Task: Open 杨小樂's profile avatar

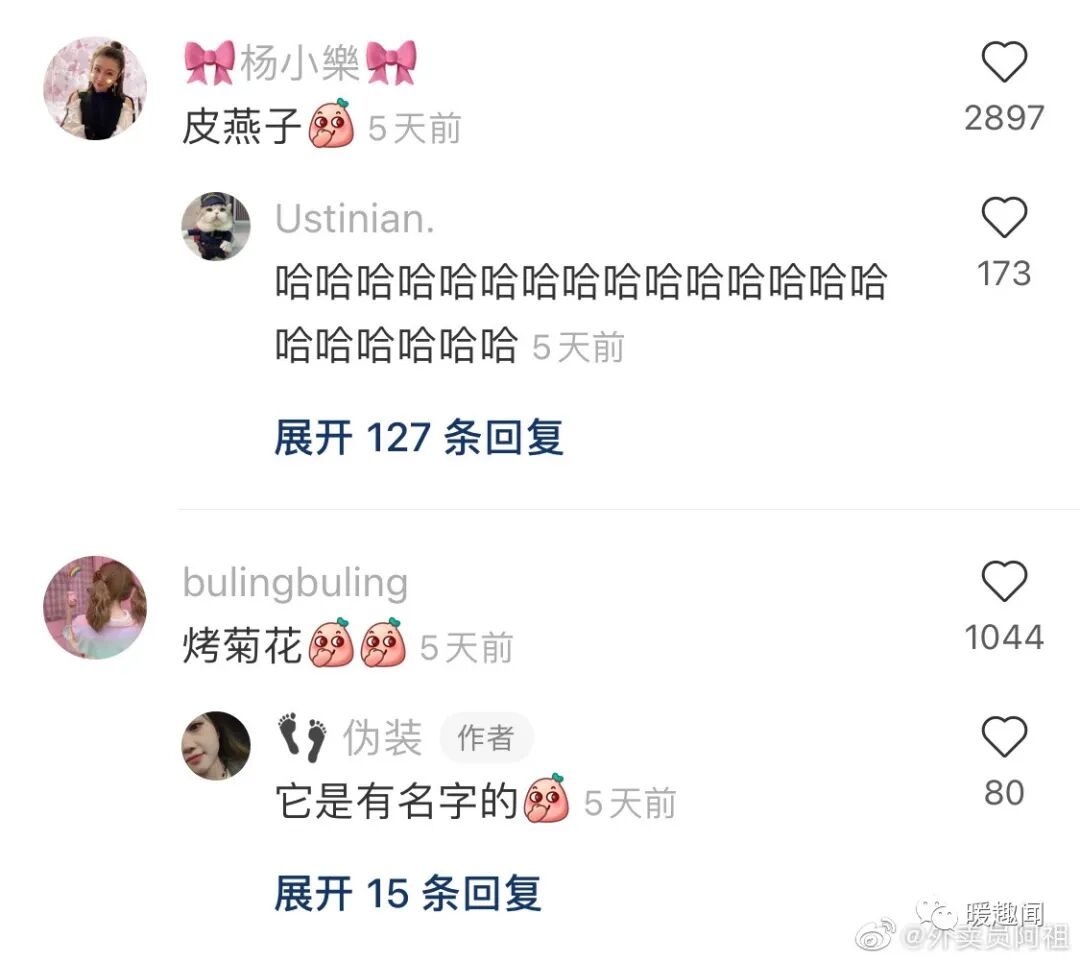Action: (95, 89)
